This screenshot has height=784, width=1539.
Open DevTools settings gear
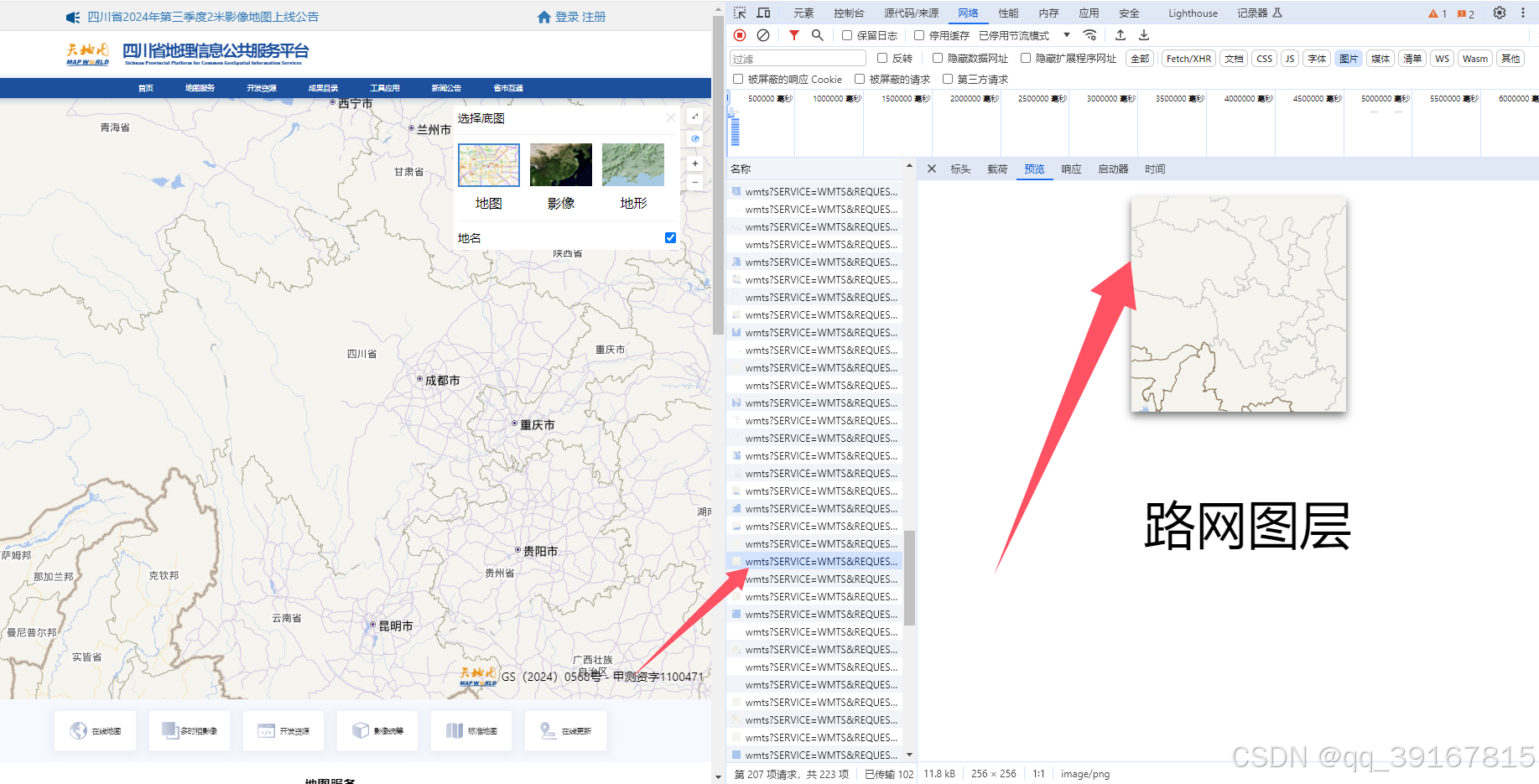click(x=1500, y=13)
